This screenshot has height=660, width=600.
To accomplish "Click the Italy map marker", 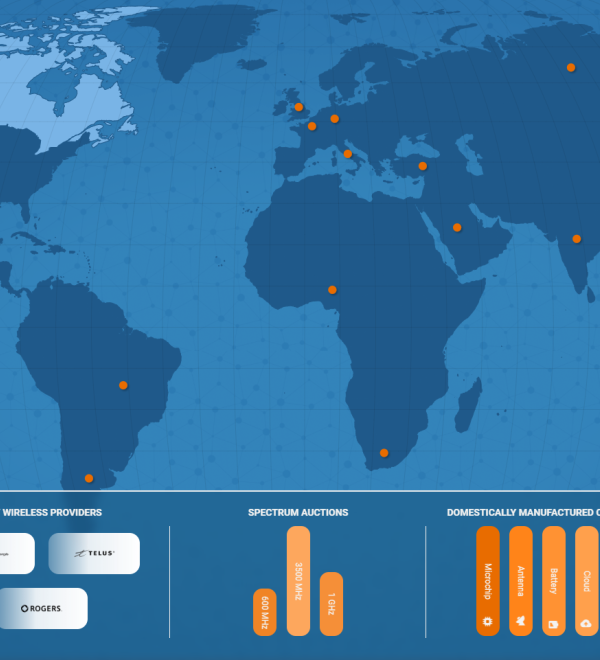I will click(348, 154).
